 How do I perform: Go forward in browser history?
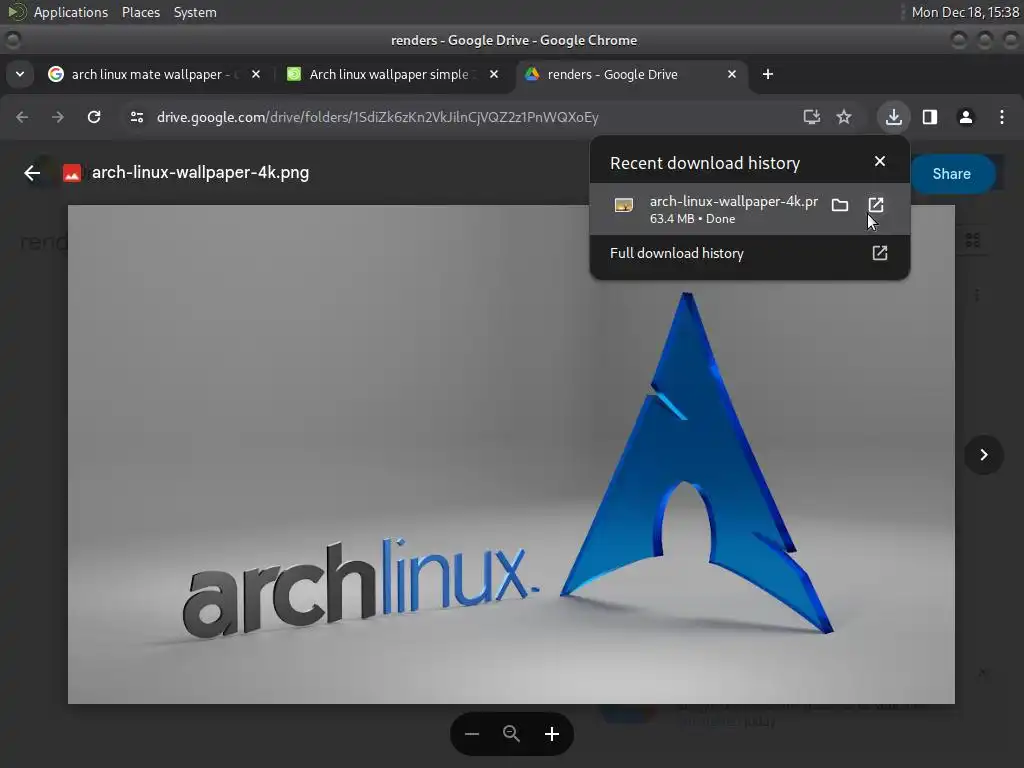[x=57, y=117]
